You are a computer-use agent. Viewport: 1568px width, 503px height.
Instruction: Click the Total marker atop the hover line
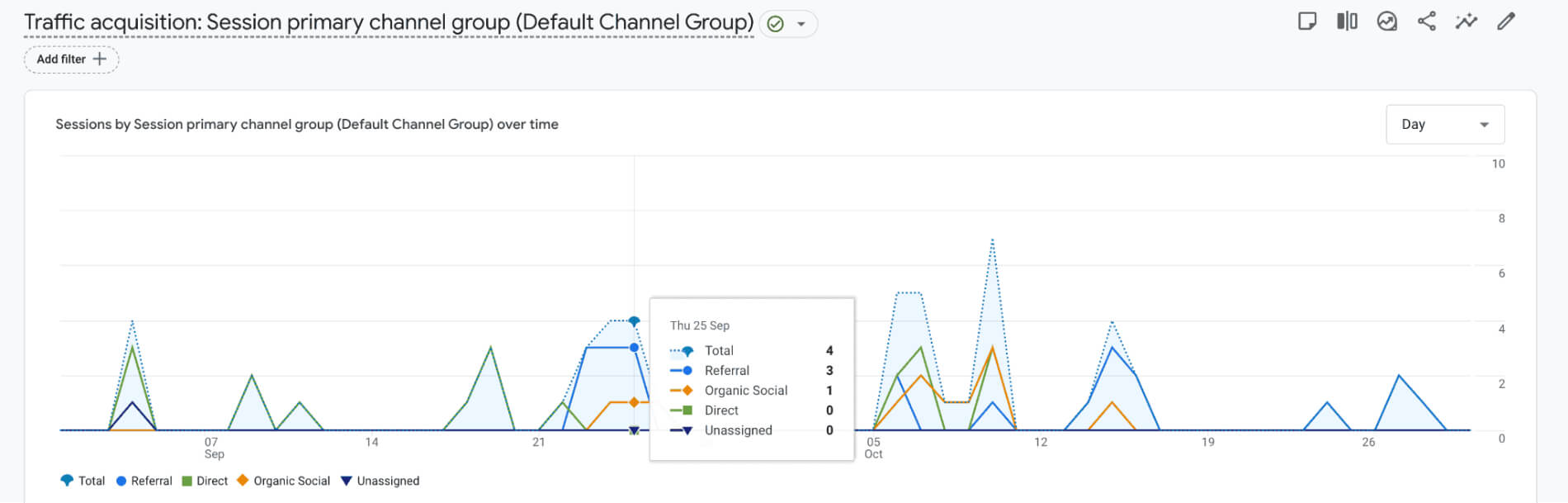coord(634,321)
